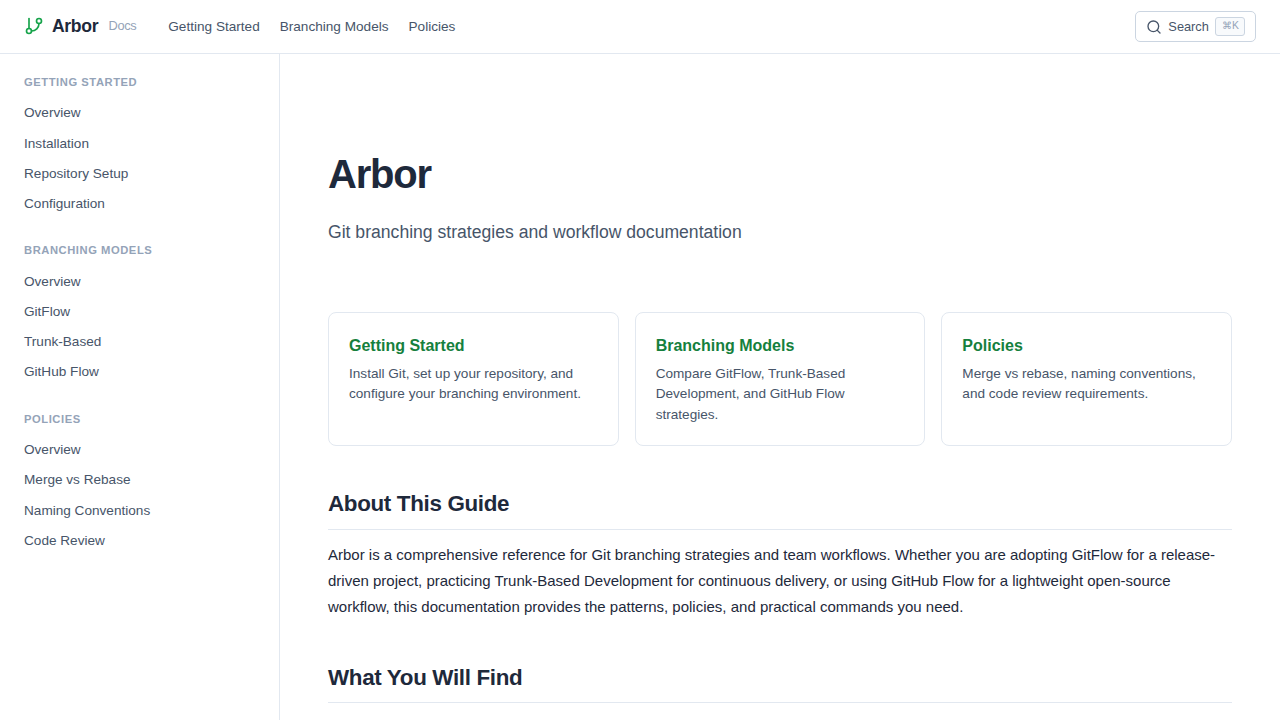Screen dimensions: 1280x720
Task: Click the Arbor branch logo icon
Action: pos(33,26)
